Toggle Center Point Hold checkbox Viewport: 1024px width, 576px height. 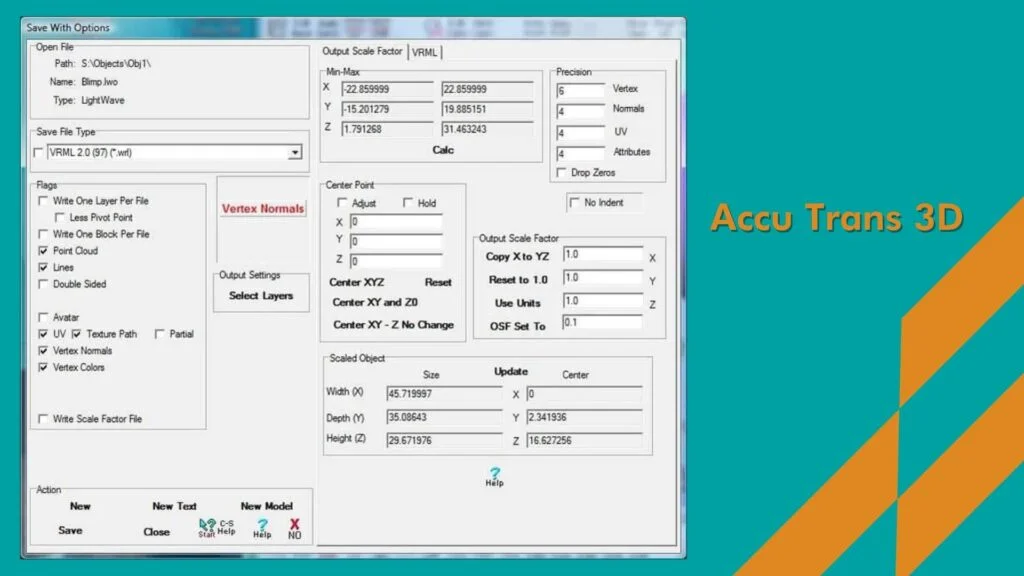click(x=408, y=203)
